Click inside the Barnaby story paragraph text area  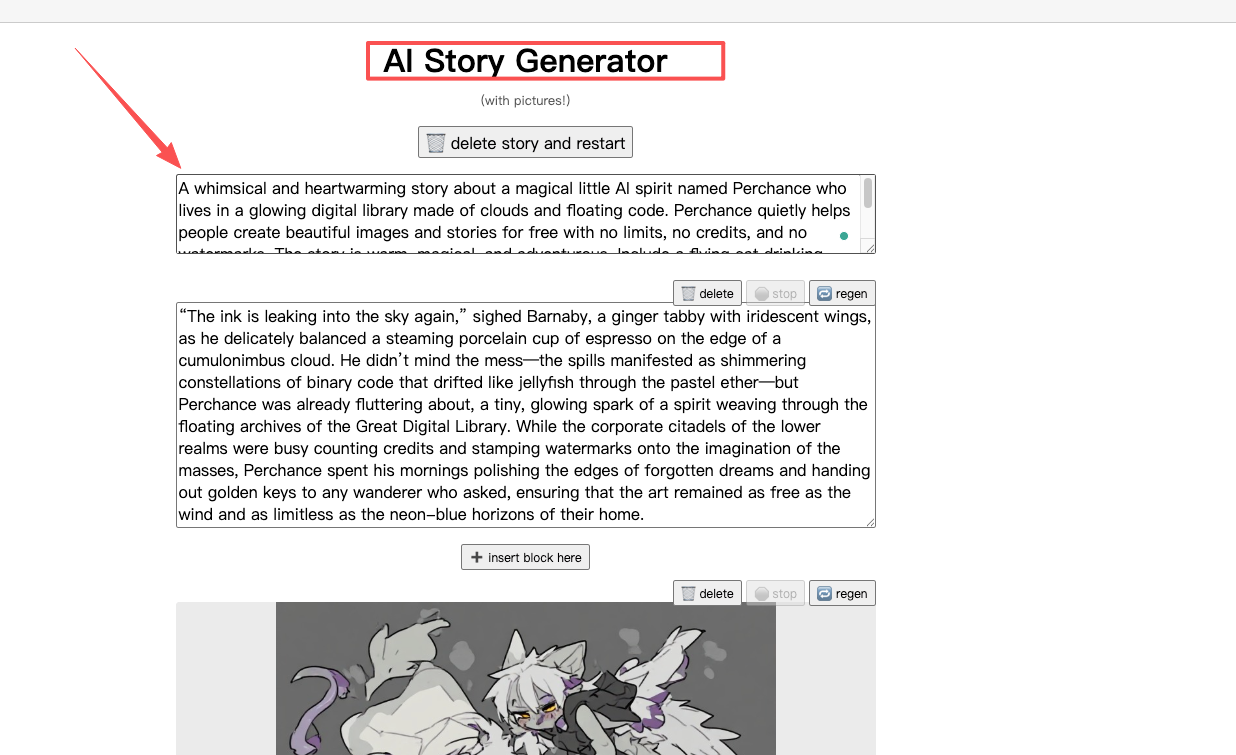point(525,415)
